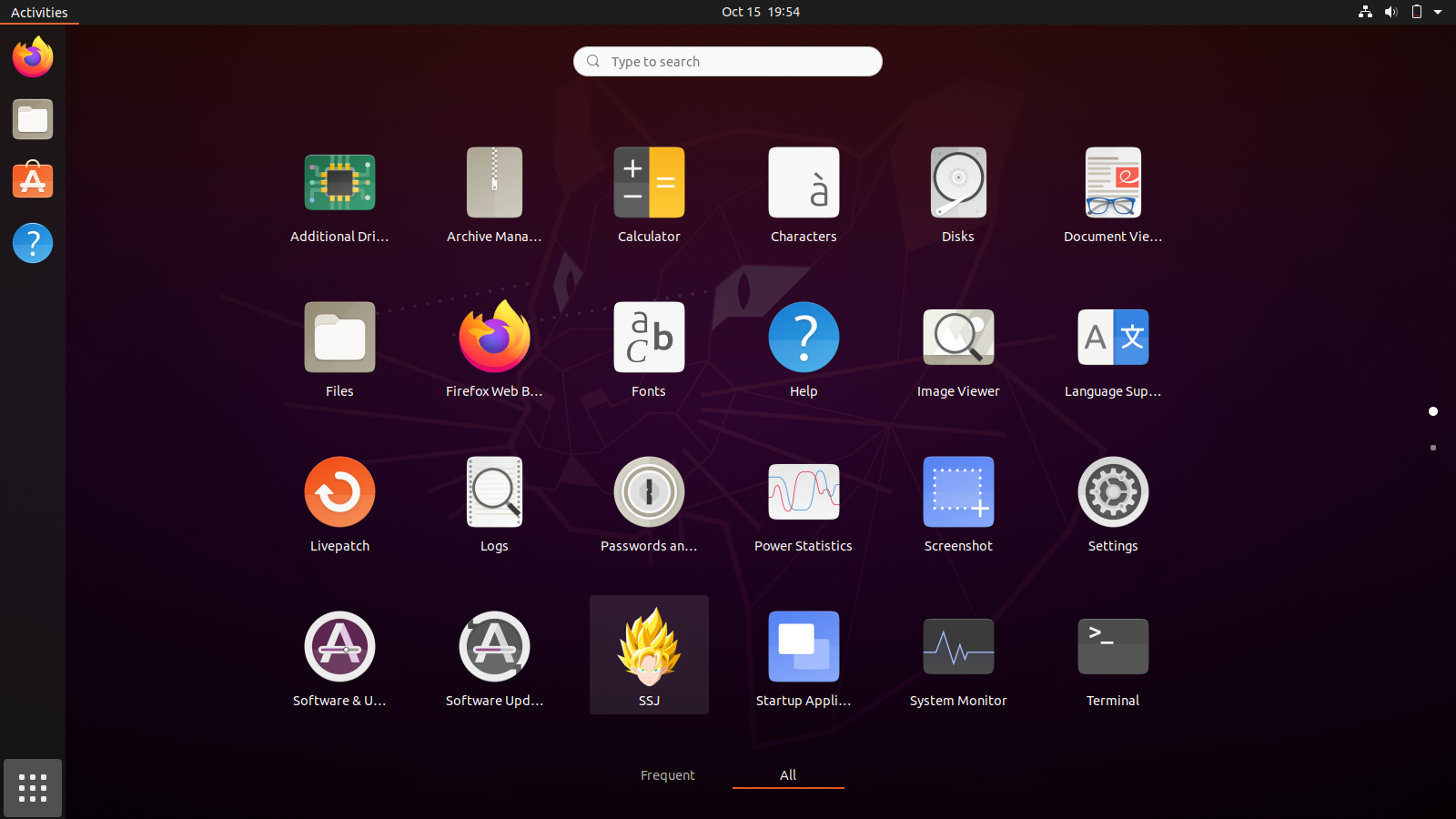Select the first app page indicator
Viewport: 1456px width, 819px height.
(1433, 411)
